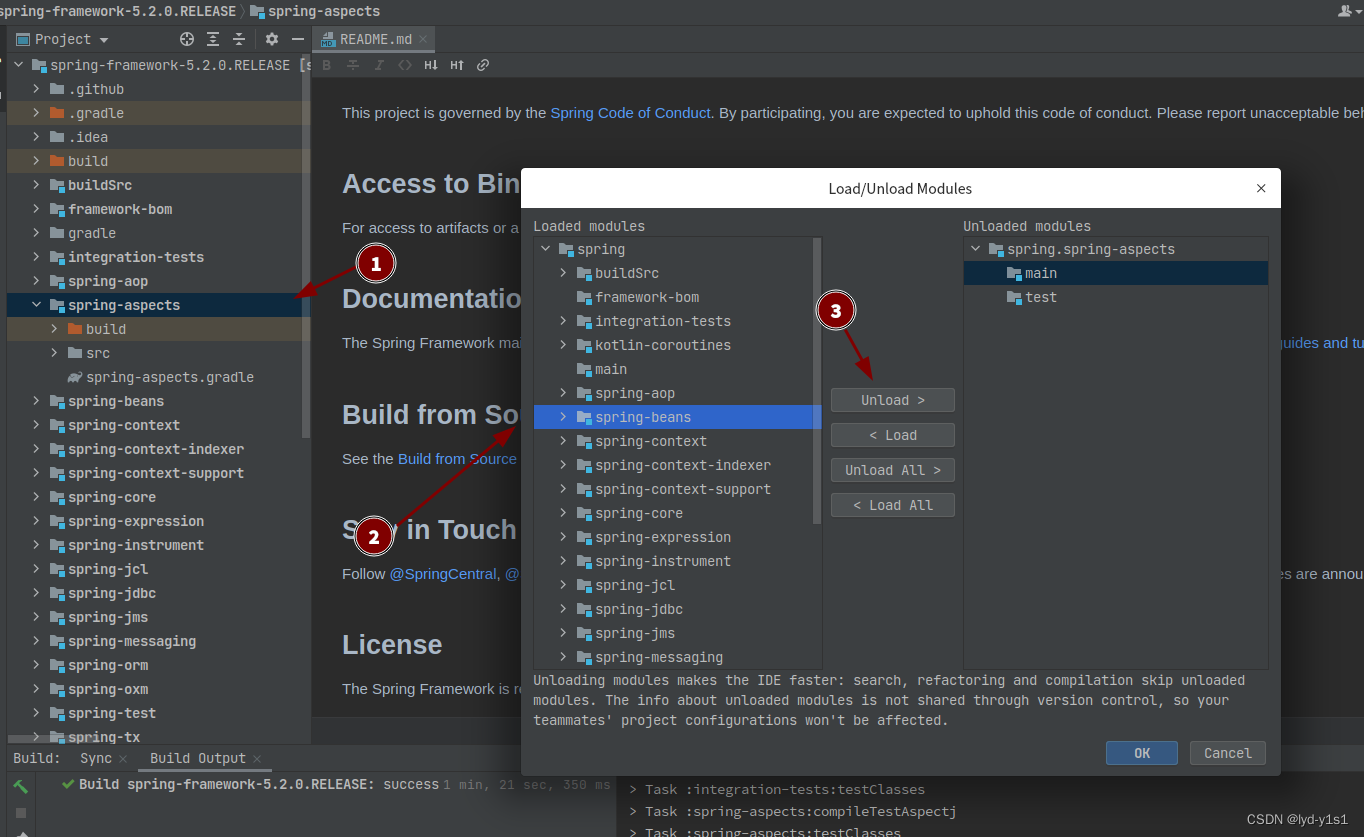Open Project panel settings gear
The width and height of the screenshot is (1364, 837).
pos(272,39)
